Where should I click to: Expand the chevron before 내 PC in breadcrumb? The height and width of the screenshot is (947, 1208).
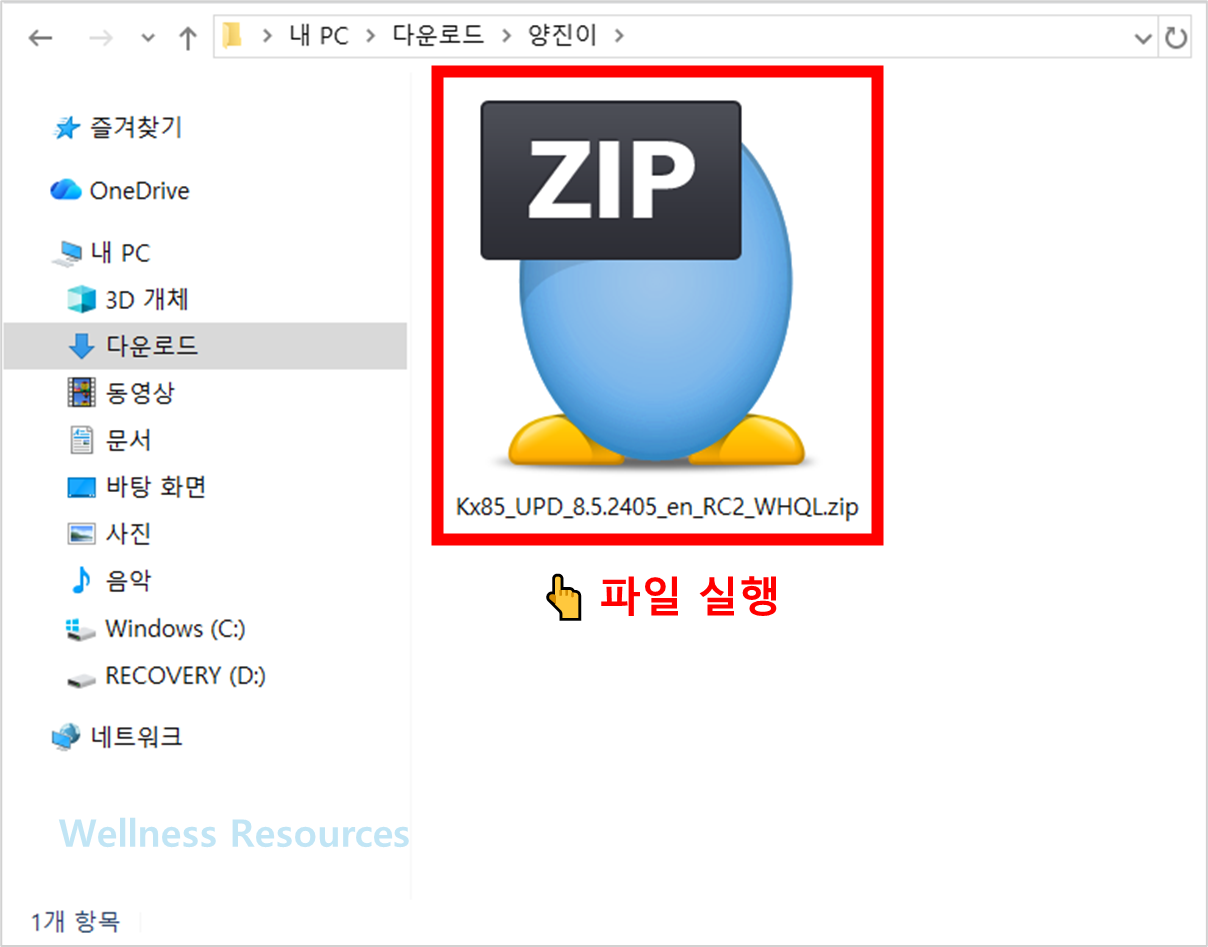point(267,37)
